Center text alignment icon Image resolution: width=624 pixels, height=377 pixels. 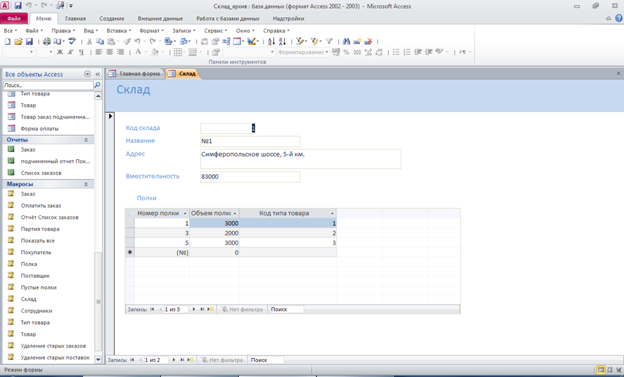(x=109, y=52)
